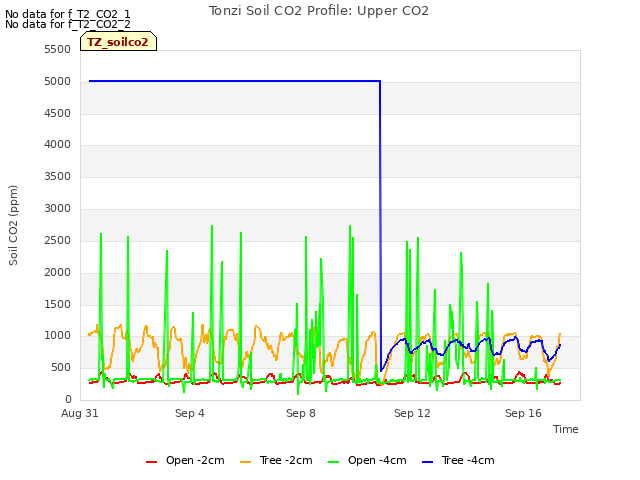Click the red Open -2cm legend swatch

[151, 462]
